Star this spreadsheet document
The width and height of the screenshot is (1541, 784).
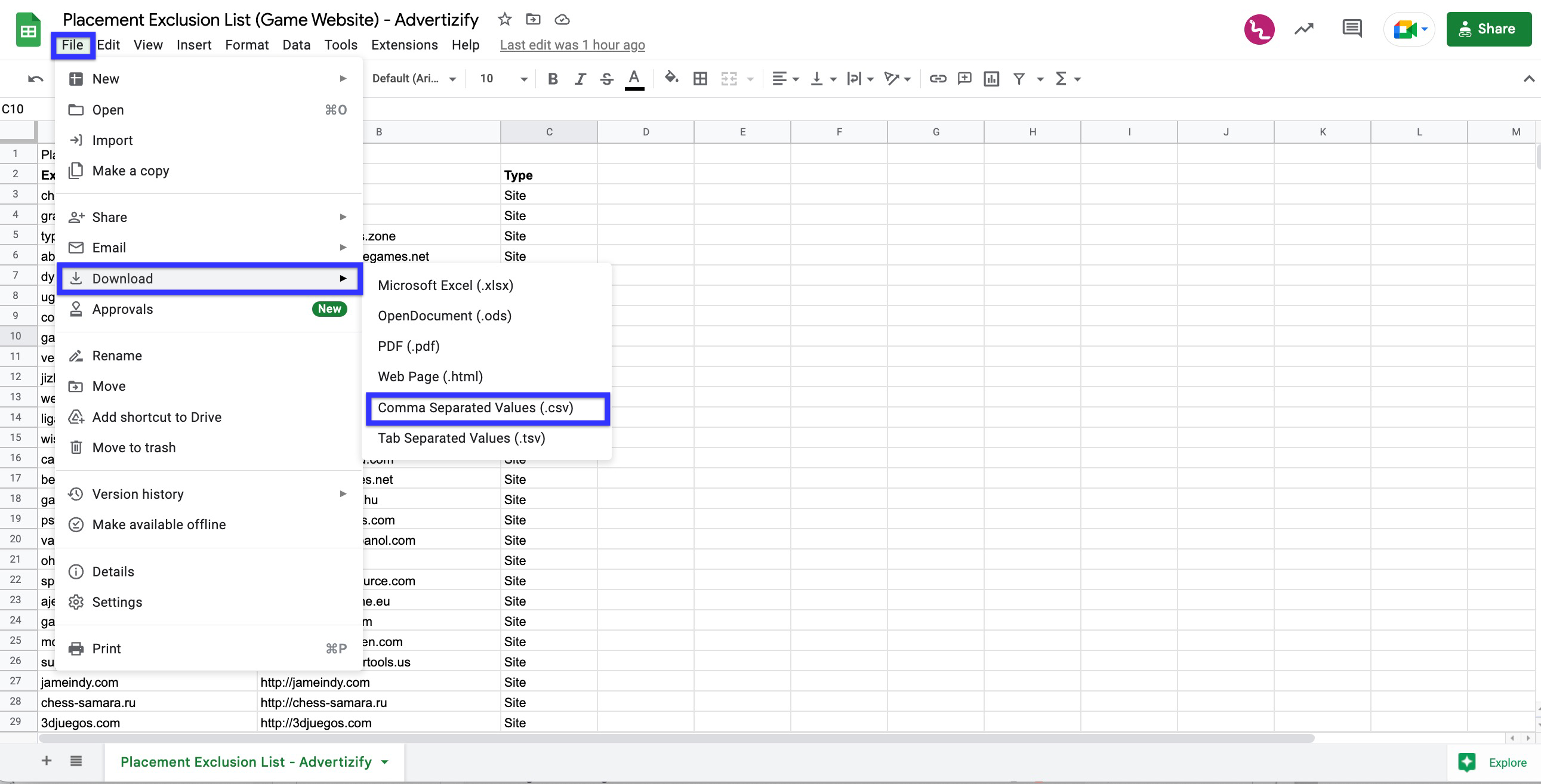pyautogui.click(x=504, y=20)
